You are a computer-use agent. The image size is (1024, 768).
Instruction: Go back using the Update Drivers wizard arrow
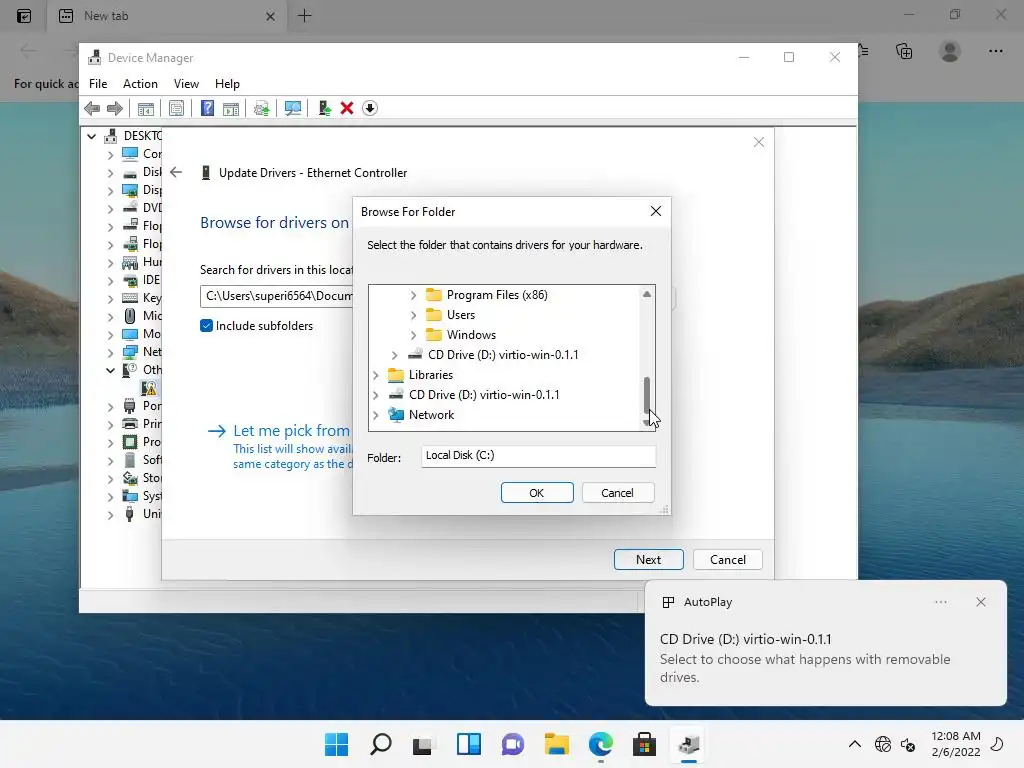tap(176, 172)
